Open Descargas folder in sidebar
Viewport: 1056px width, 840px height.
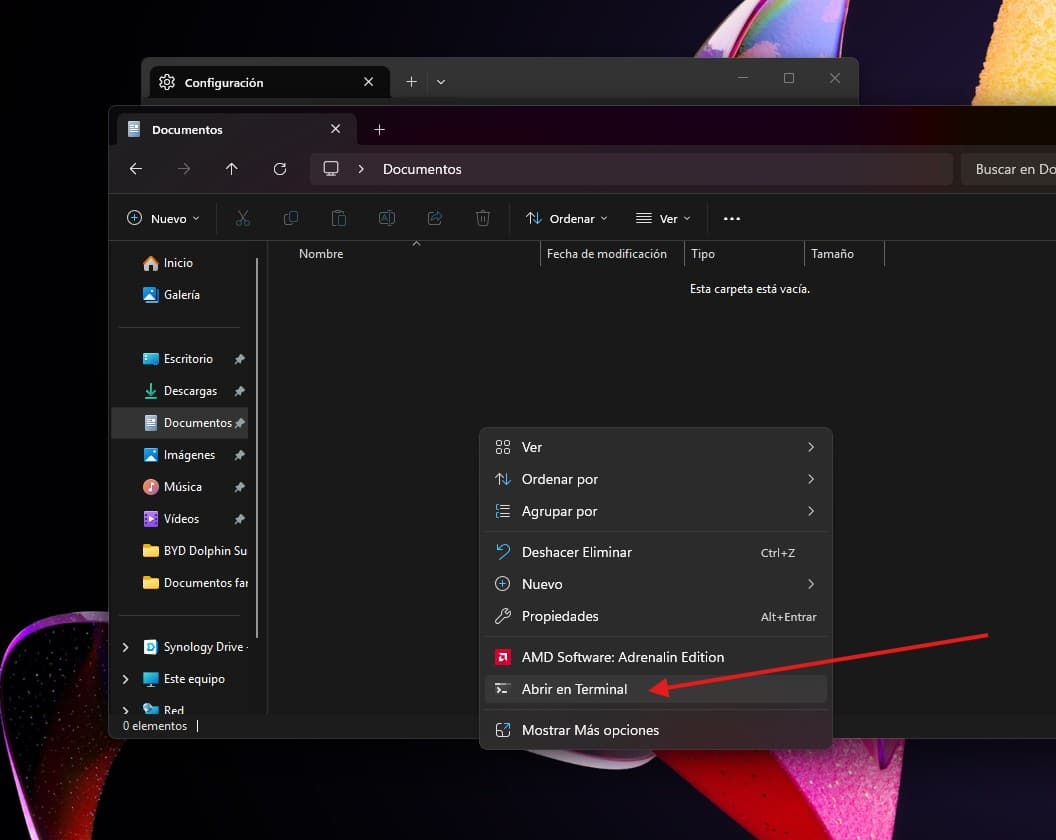pyautogui.click(x=180, y=391)
